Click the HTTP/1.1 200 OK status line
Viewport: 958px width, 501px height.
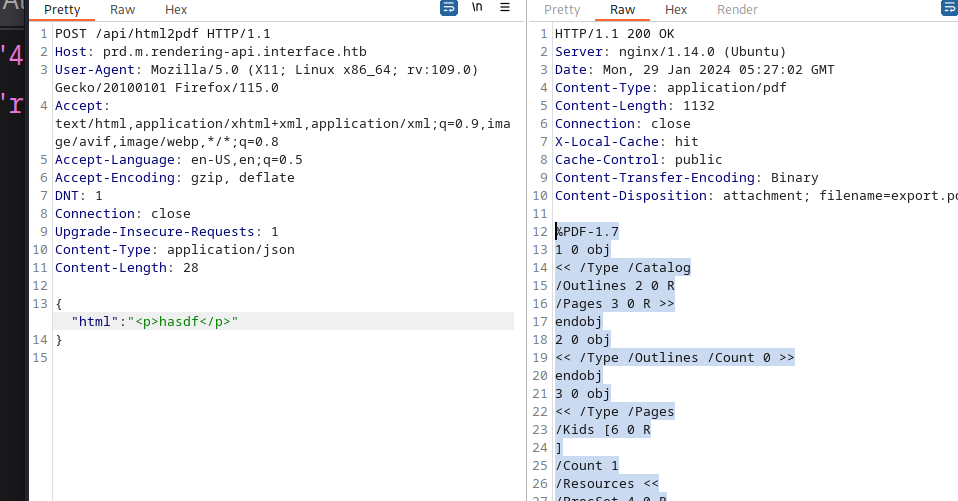[x=614, y=34]
